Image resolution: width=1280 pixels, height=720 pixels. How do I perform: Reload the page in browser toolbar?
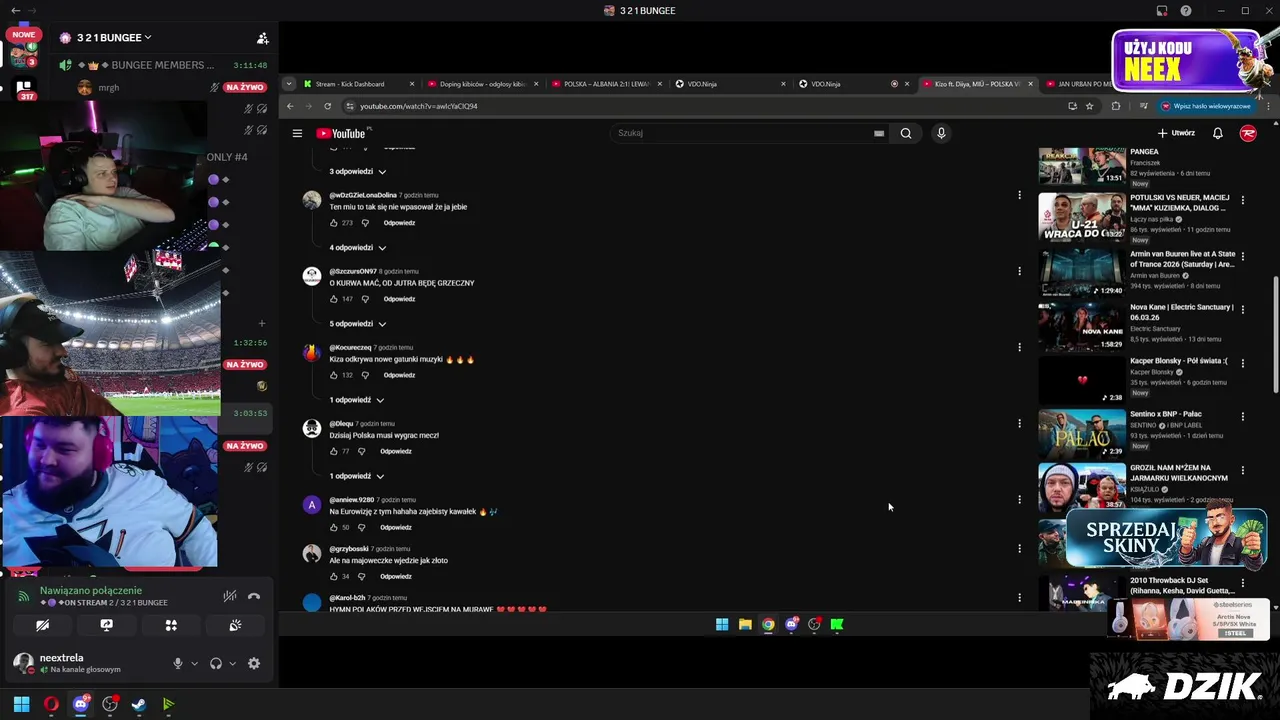coord(329,106)
